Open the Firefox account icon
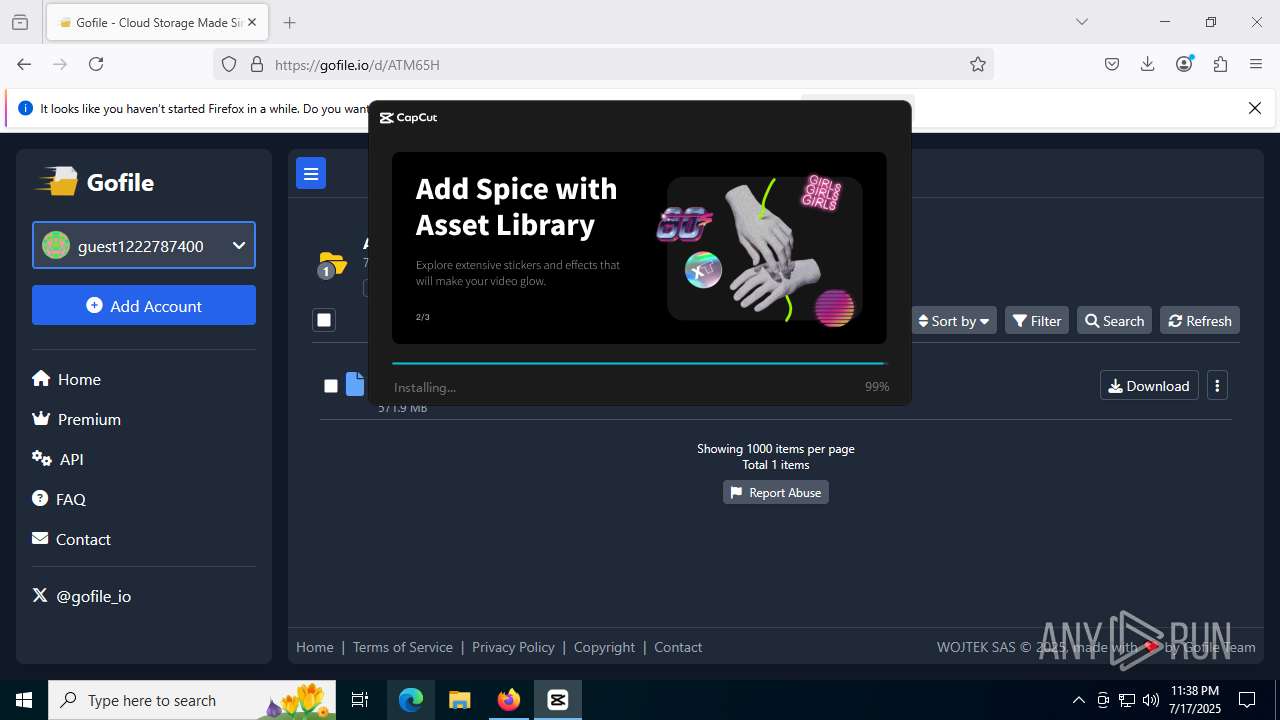Image resolution: width=1280 pixels, height=720 pixels. (1184, 64)
